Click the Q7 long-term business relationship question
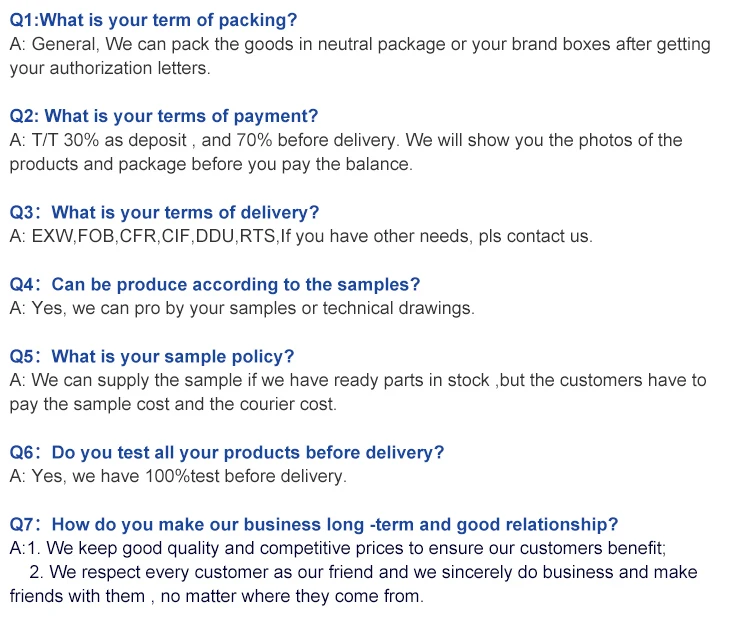The image size is (750, 634). click(313, 524)
